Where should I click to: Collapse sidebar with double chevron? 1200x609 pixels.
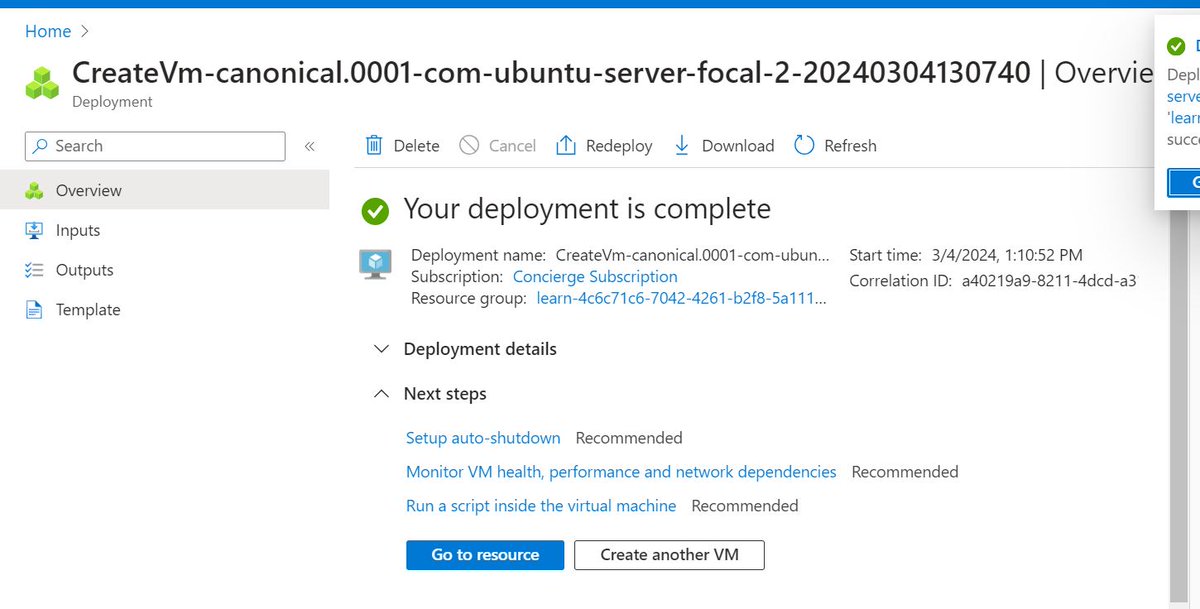point(309,146)
